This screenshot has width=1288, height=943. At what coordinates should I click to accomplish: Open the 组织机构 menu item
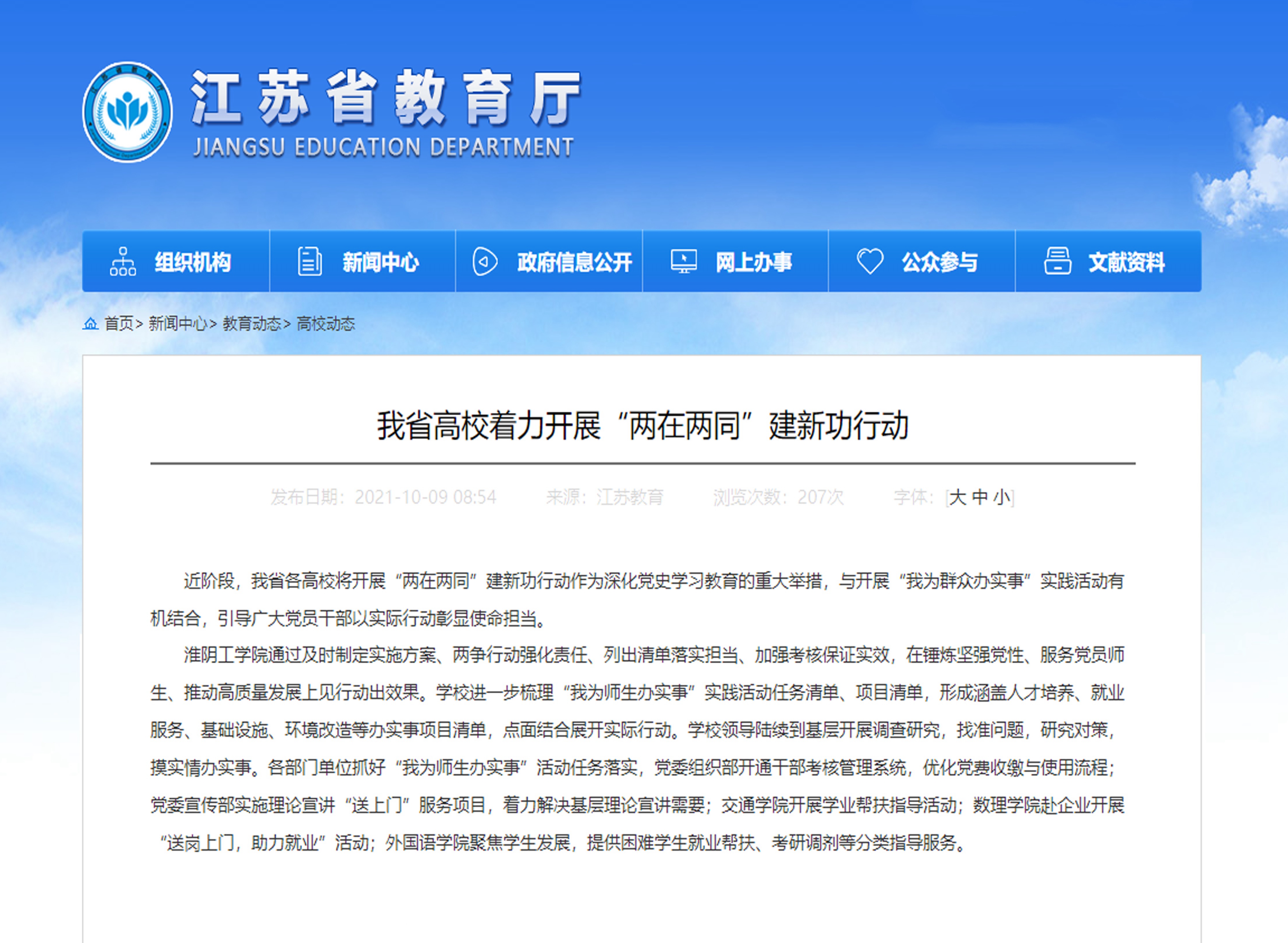[x=176, y=261]
